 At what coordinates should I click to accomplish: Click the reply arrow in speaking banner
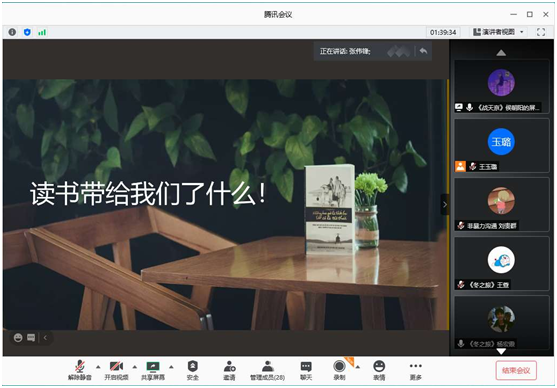pos(423,51)
